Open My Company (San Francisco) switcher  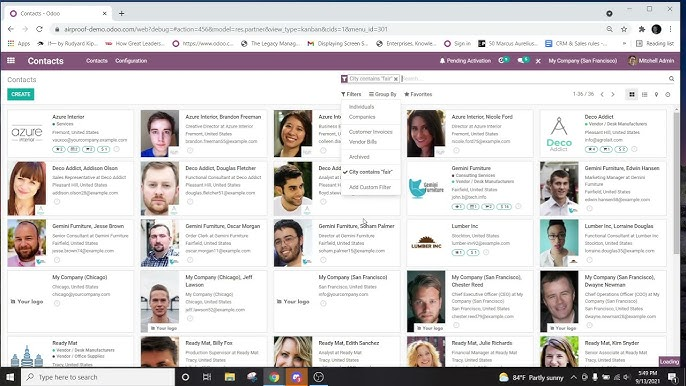tap(583, 61)
